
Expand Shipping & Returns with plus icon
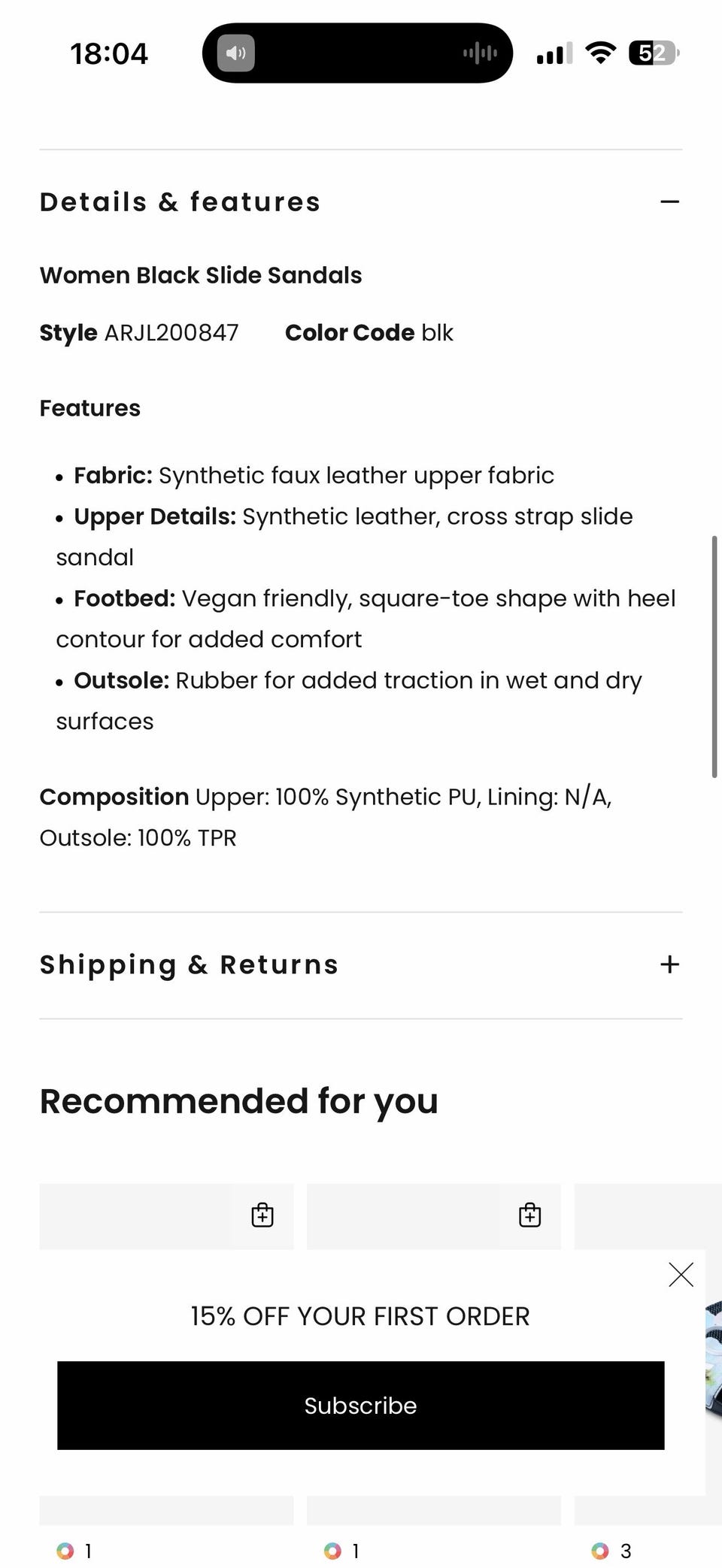669,964
